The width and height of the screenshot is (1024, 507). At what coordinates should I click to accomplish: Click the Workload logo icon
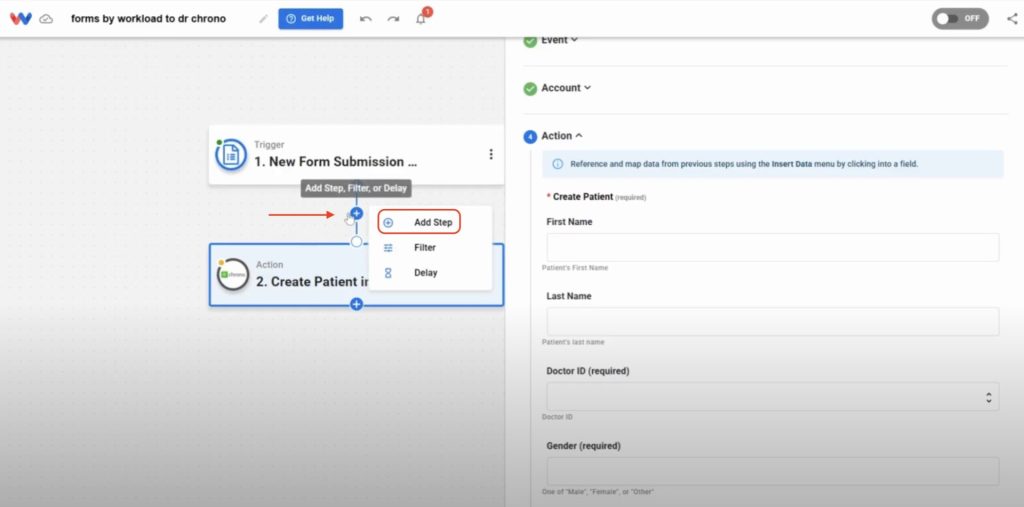(21, 18)
